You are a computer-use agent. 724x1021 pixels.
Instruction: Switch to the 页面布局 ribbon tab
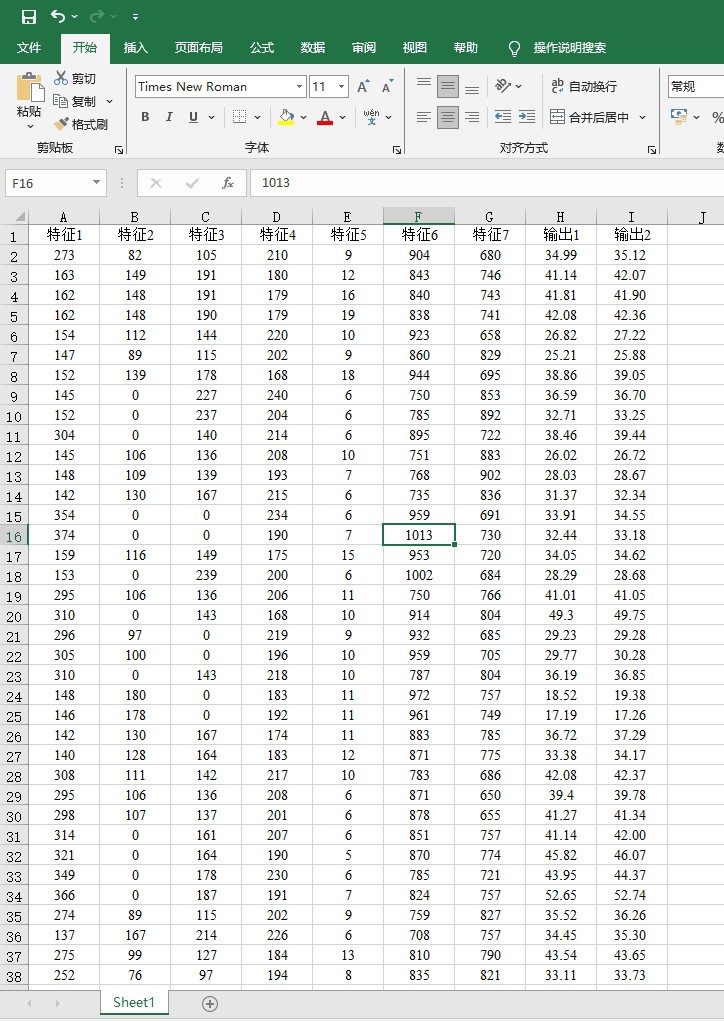pos(199,48)
